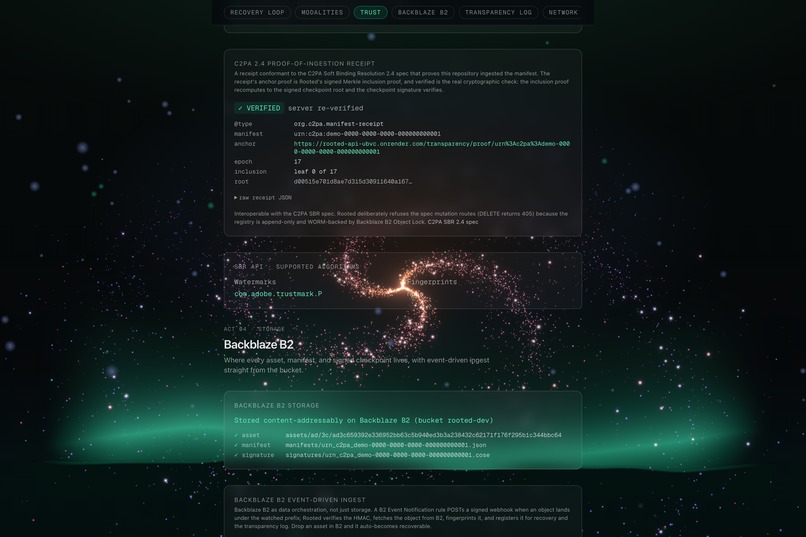Image resolution: width=806 pixels, height=537 pixels.
Task: Select the signatures/urn_c2pa_demo .cose path
Action: pyautogui.click(x=388, y=455)
